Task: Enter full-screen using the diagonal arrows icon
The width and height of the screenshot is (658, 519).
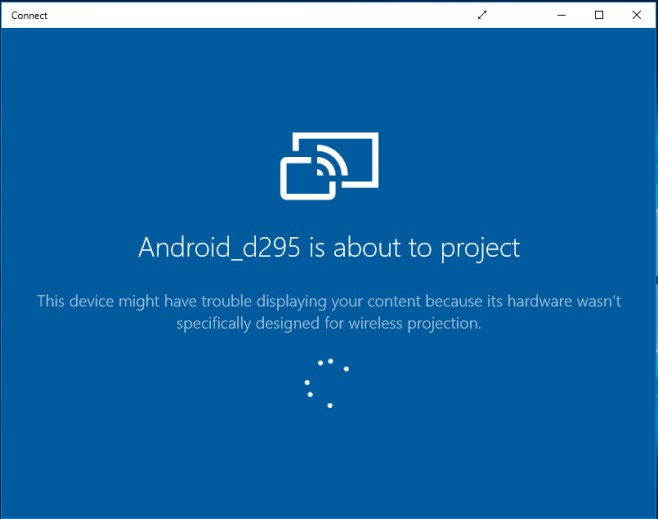Action: [482, 15]
